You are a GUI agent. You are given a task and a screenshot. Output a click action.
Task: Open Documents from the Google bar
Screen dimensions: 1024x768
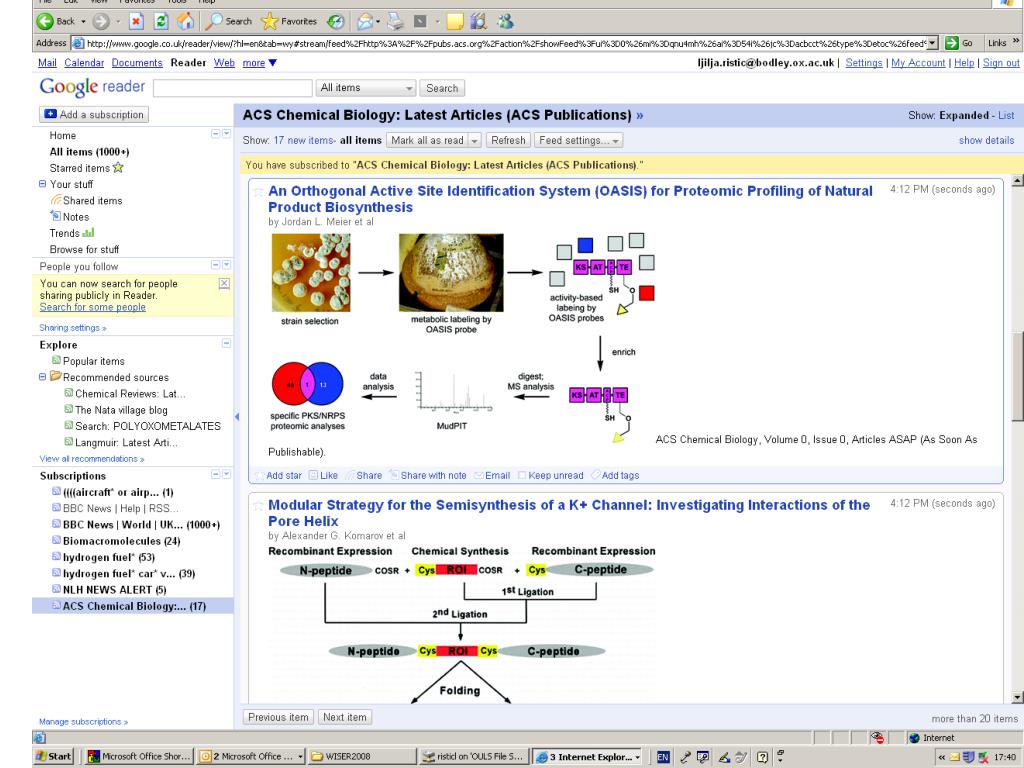click(137, 63)
